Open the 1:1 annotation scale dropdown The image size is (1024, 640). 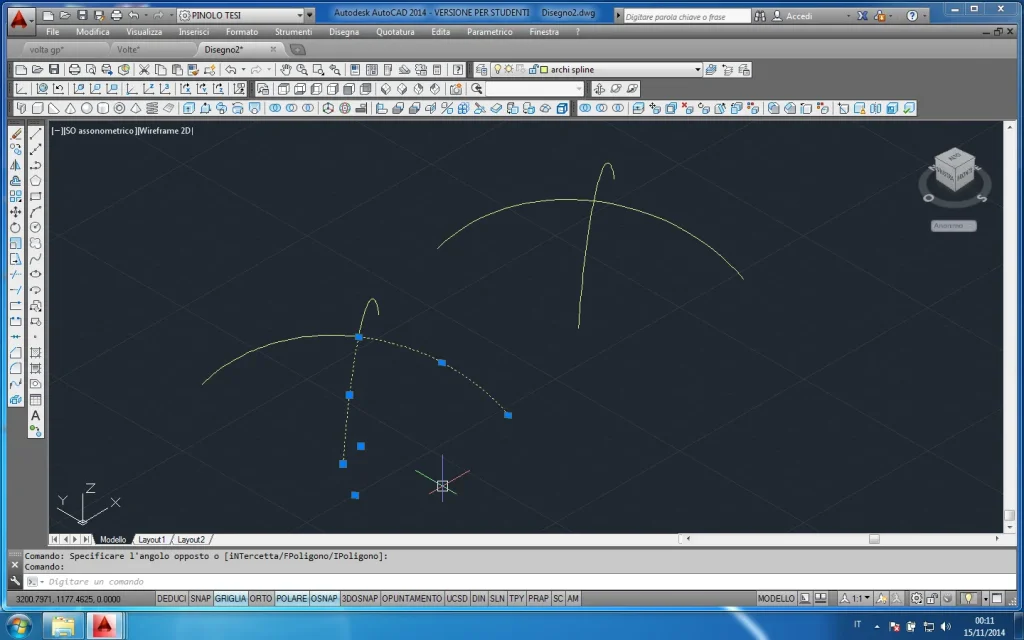tap(859, 598)
